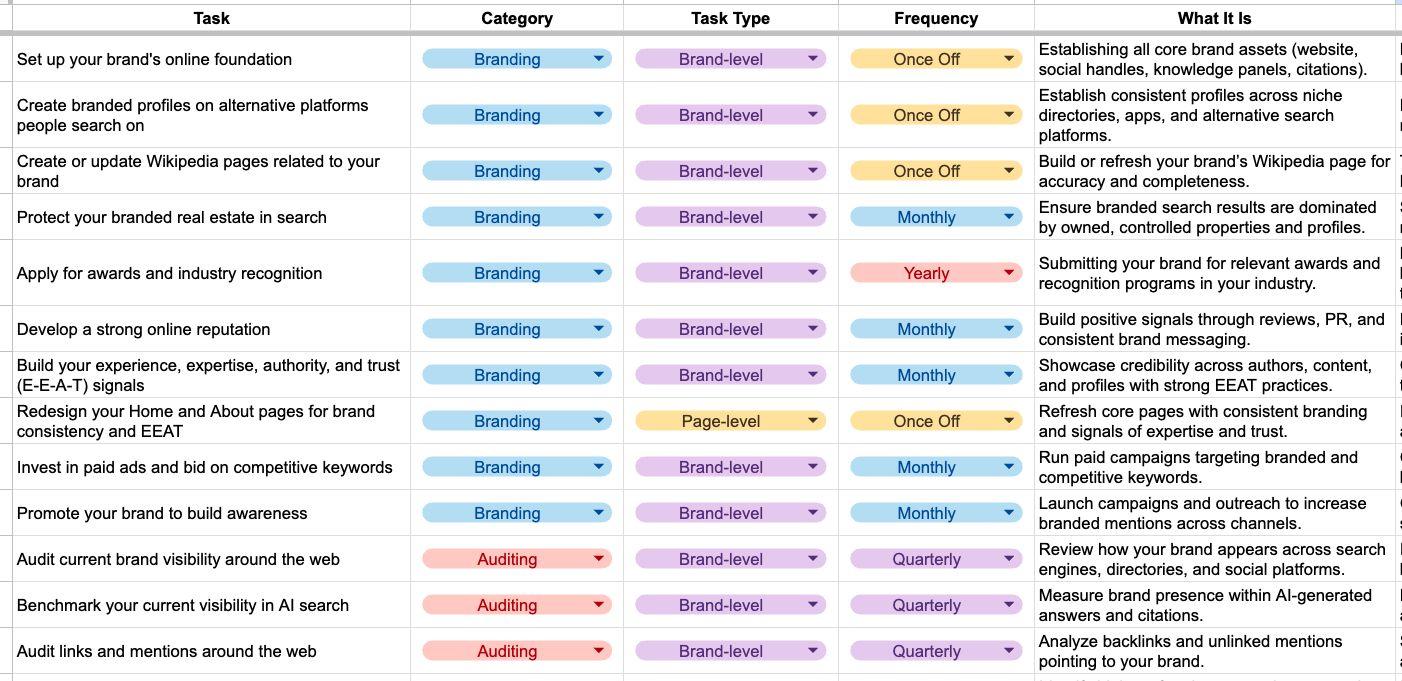The image size is (1402, 681).
Task: Open Branding category dropdown for paid ads row
Action: point(516,467)
